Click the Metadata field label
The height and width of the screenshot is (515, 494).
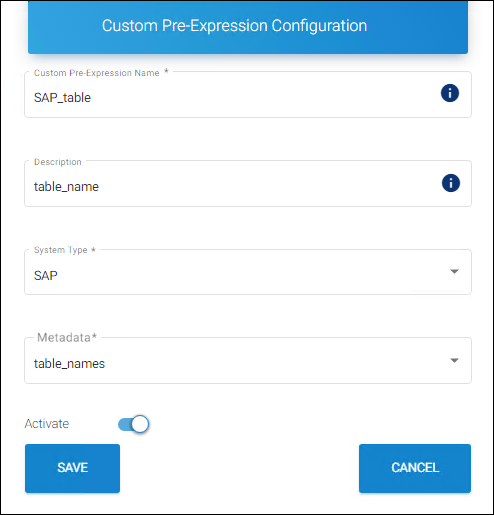pyautogui.click(x=67, y=338)
